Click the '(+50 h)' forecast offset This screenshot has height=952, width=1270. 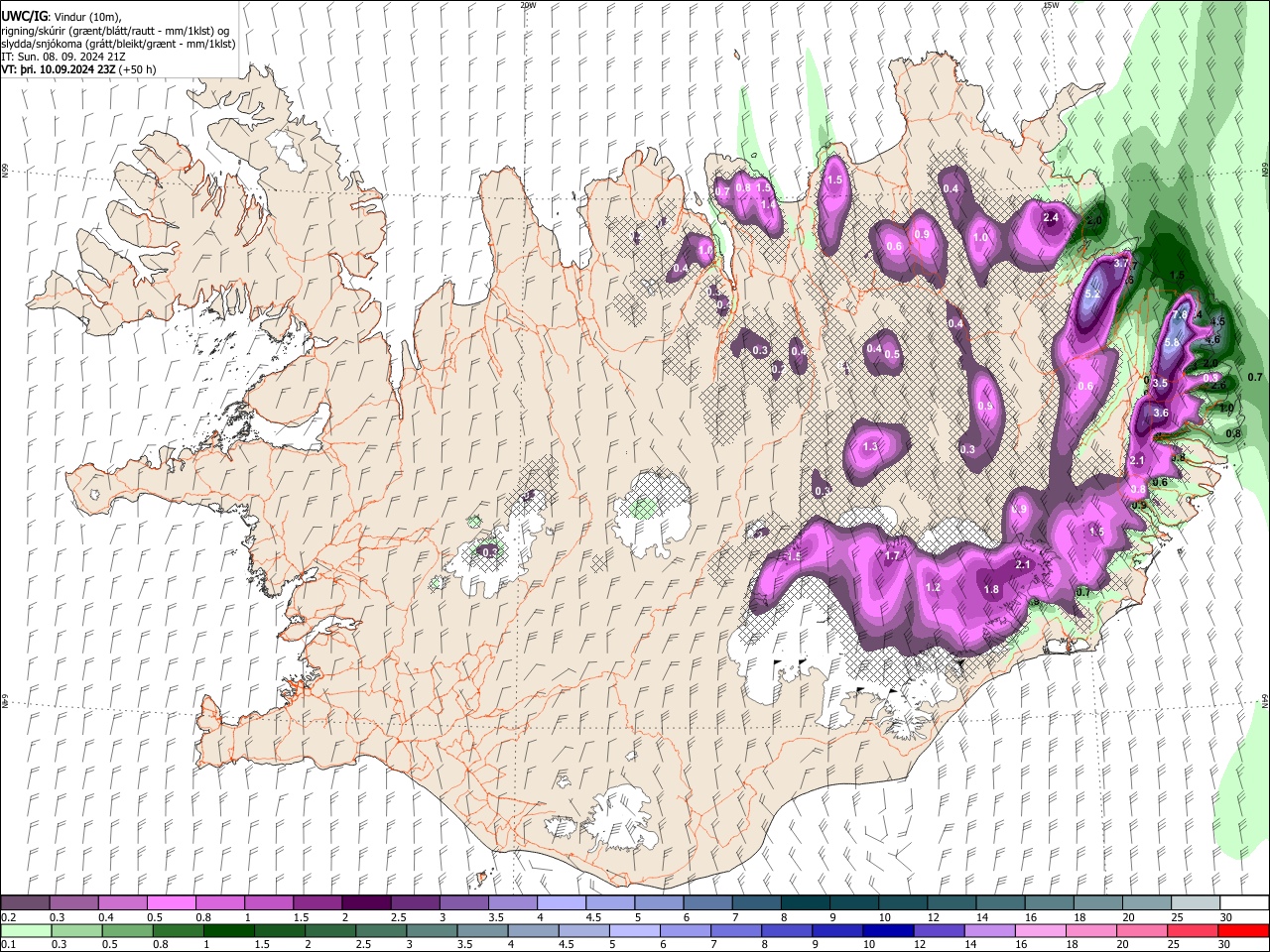(x=137, y=69)
